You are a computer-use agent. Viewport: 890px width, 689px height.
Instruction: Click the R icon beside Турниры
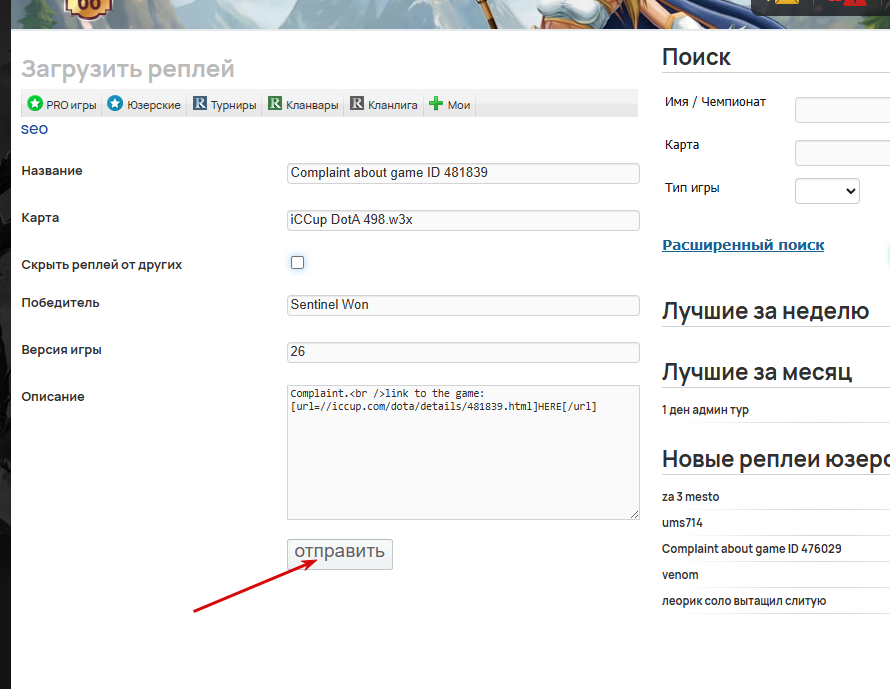[x=200, y=103]
